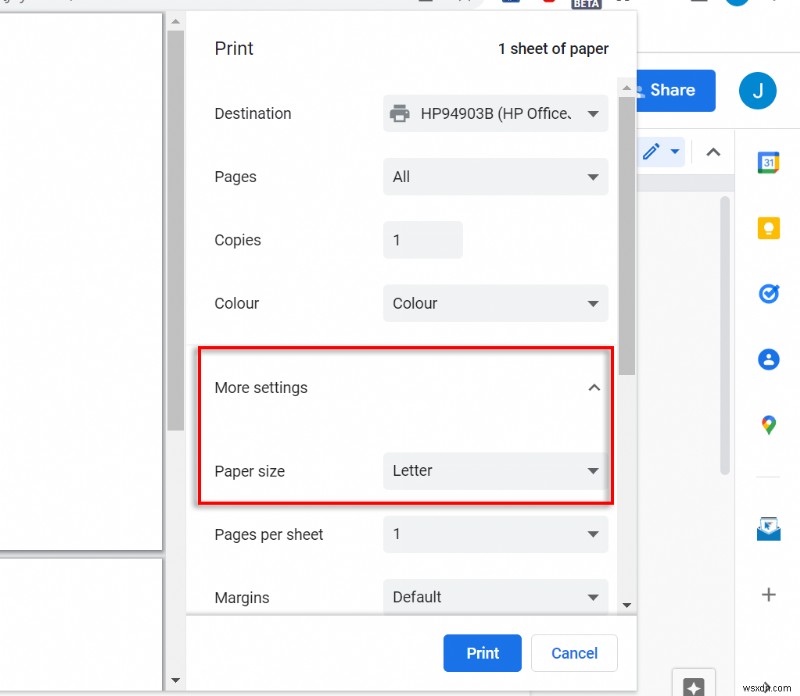Collapse the More settings section
800x696 pixels.
pyautogui.click(x=594, y=387)
